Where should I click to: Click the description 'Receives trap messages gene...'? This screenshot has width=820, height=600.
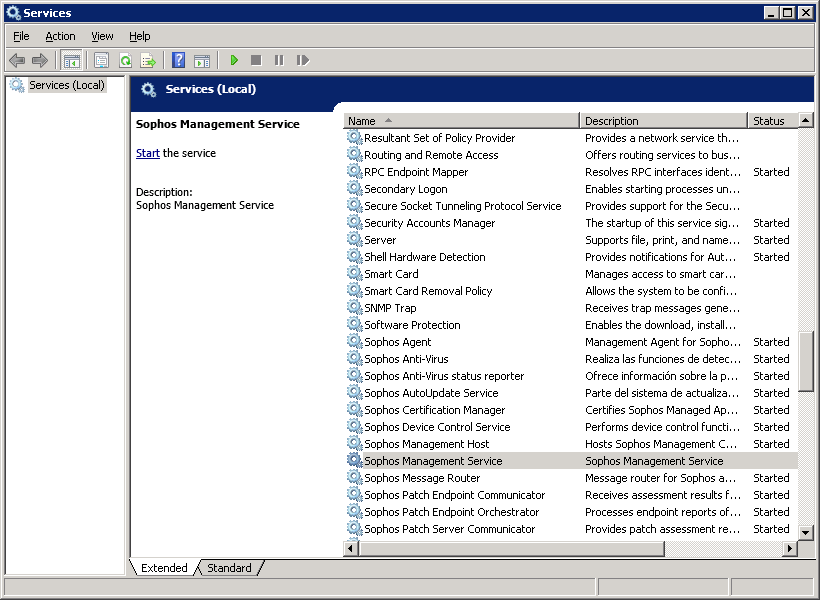[x=662, y=308]
